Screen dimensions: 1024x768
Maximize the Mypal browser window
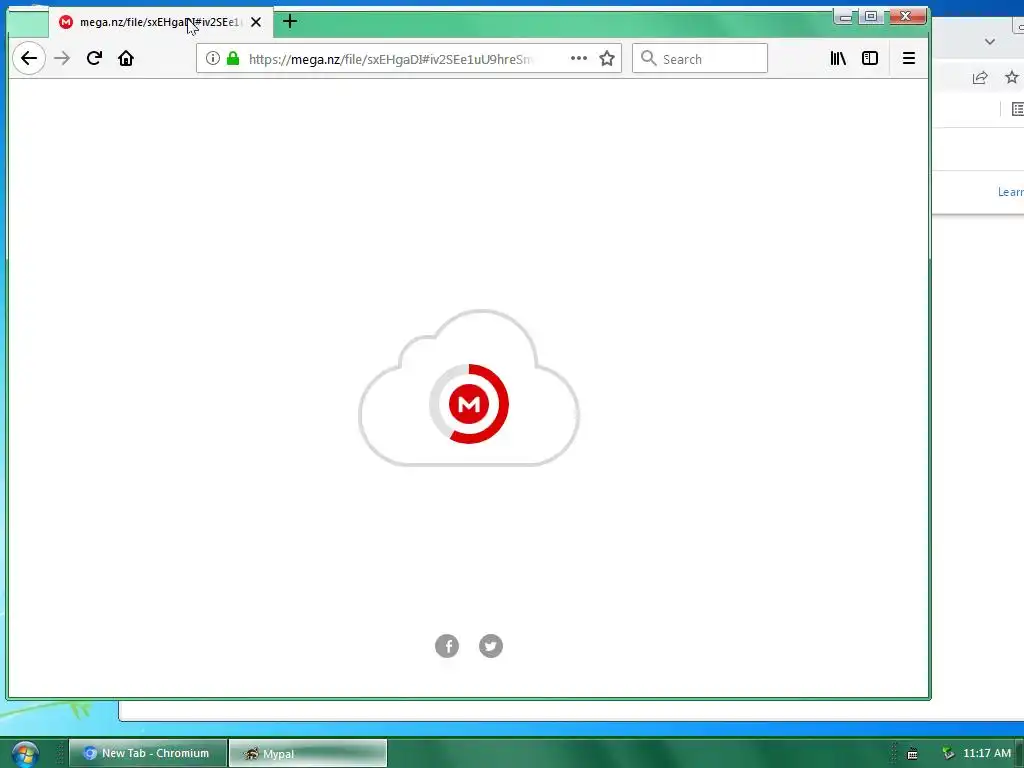[871, 16]
